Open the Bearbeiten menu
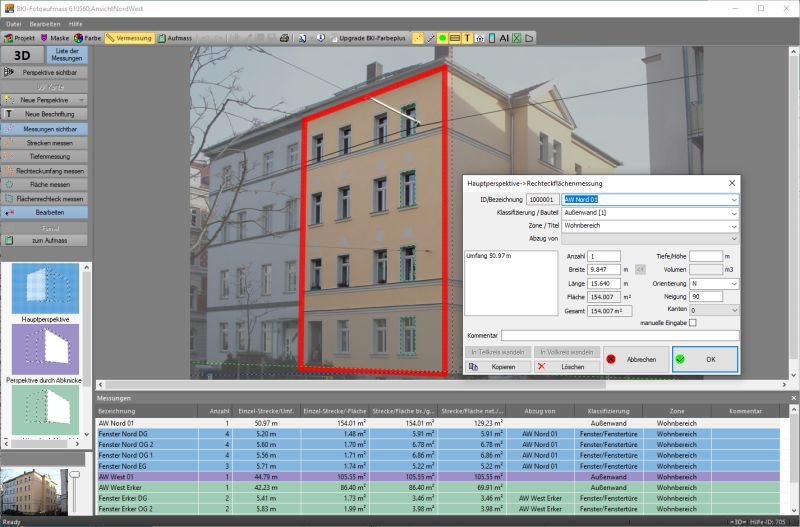Viewport: 800px width, 527px height. click(x=47, y=22)
